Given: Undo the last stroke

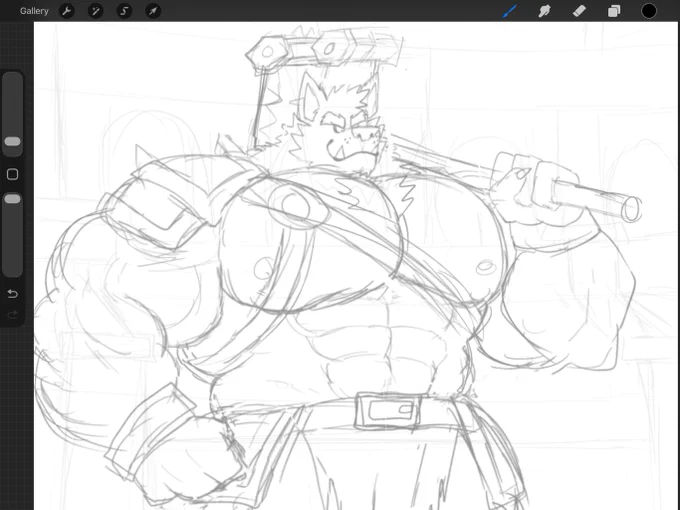Looking at the screenshot, I should coord(13,294).
